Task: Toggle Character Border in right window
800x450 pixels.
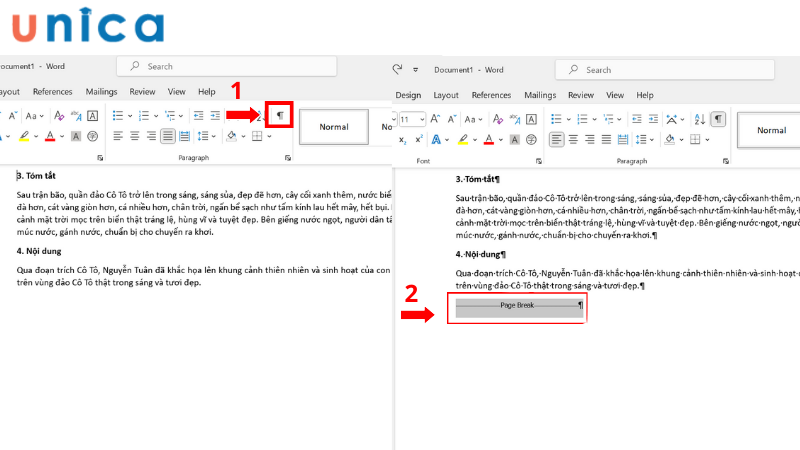Action: [531, 119]
